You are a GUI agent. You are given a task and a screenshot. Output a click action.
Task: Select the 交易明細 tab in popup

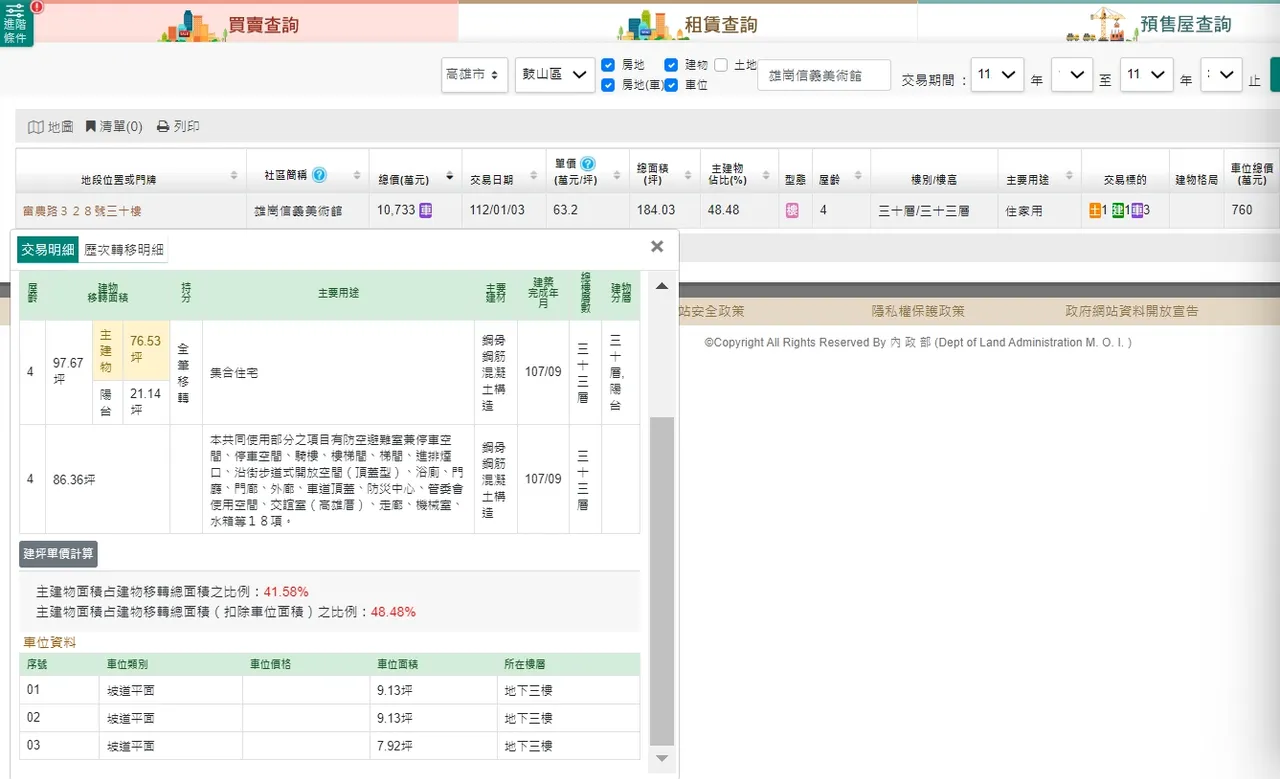[48, 250]
